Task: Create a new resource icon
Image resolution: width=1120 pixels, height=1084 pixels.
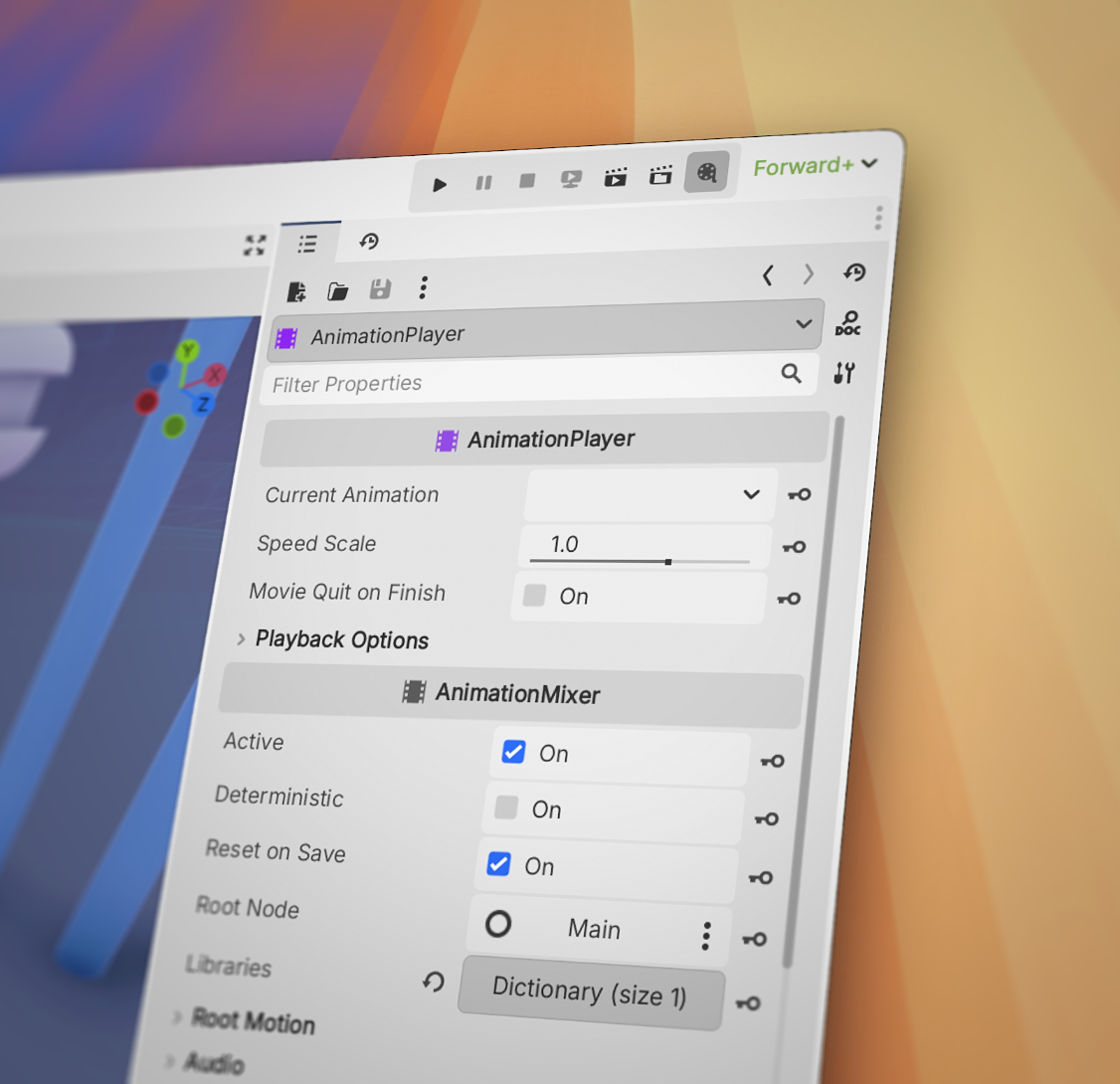Action: 296,291
